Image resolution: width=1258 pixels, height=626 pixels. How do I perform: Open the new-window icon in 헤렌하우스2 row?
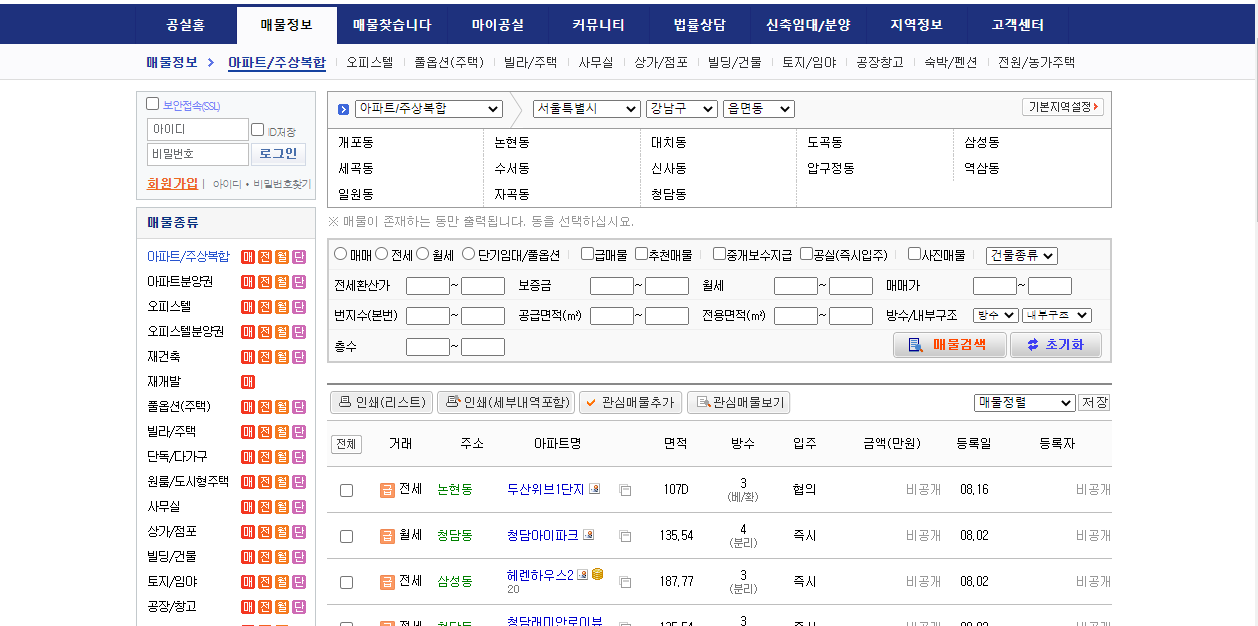pyautogui.click(x=625, y=582)
